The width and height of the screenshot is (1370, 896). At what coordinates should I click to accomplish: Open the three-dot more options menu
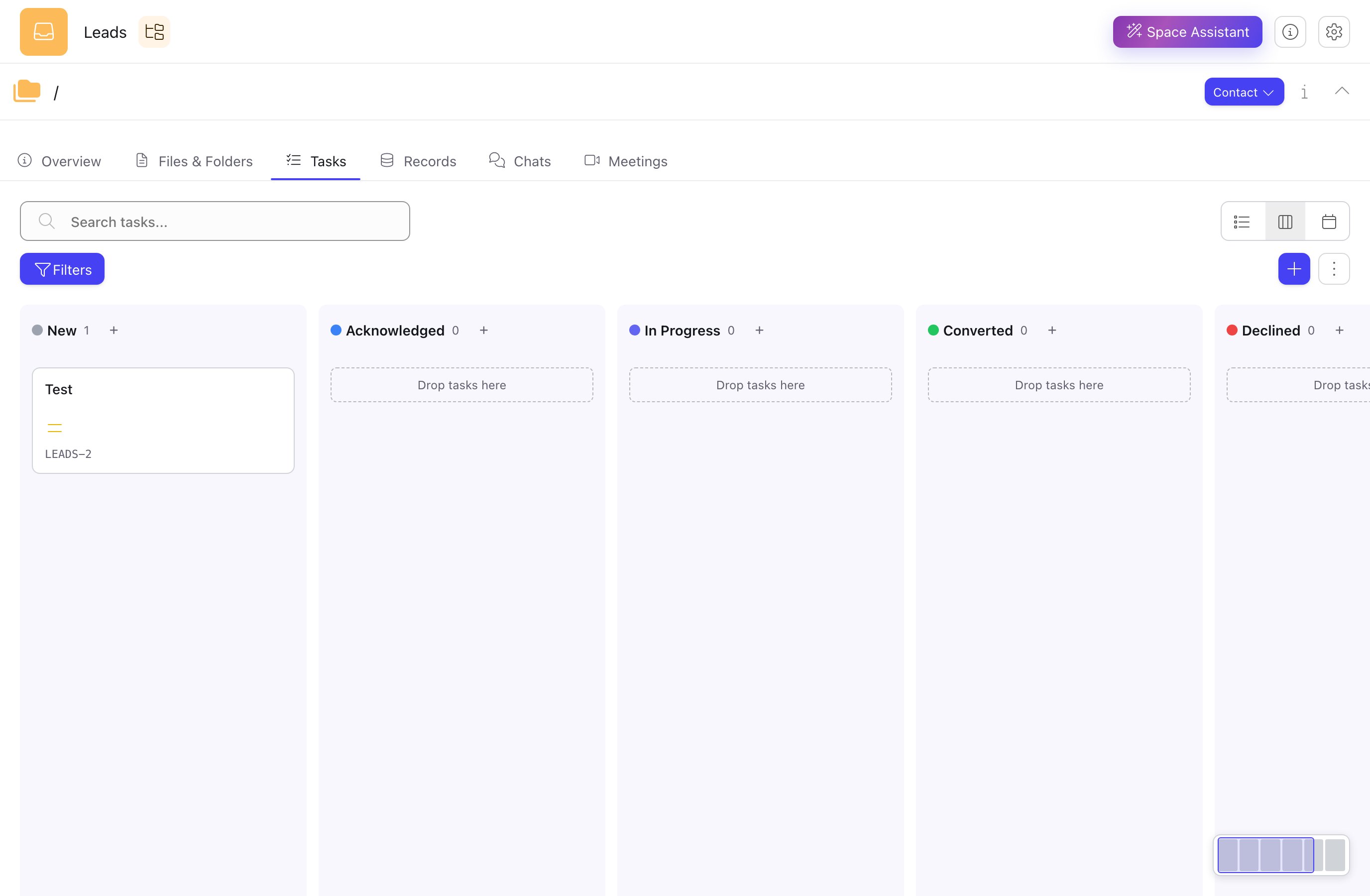[x=1334, y=269]
